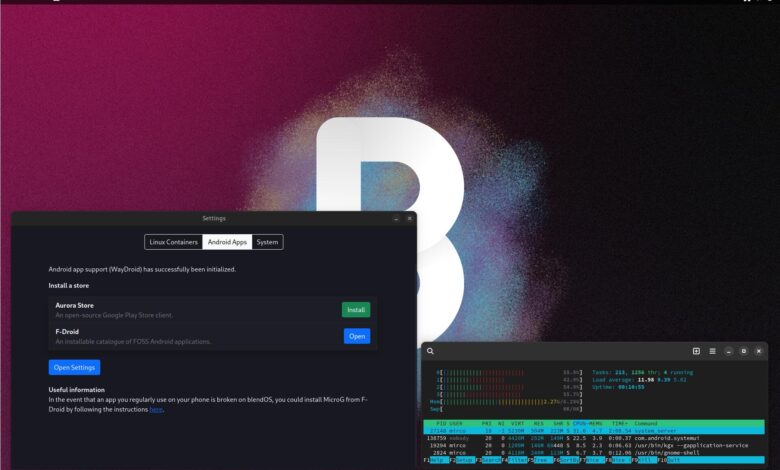
Task: Click the htop Load average readout
Action: point(639,379)
